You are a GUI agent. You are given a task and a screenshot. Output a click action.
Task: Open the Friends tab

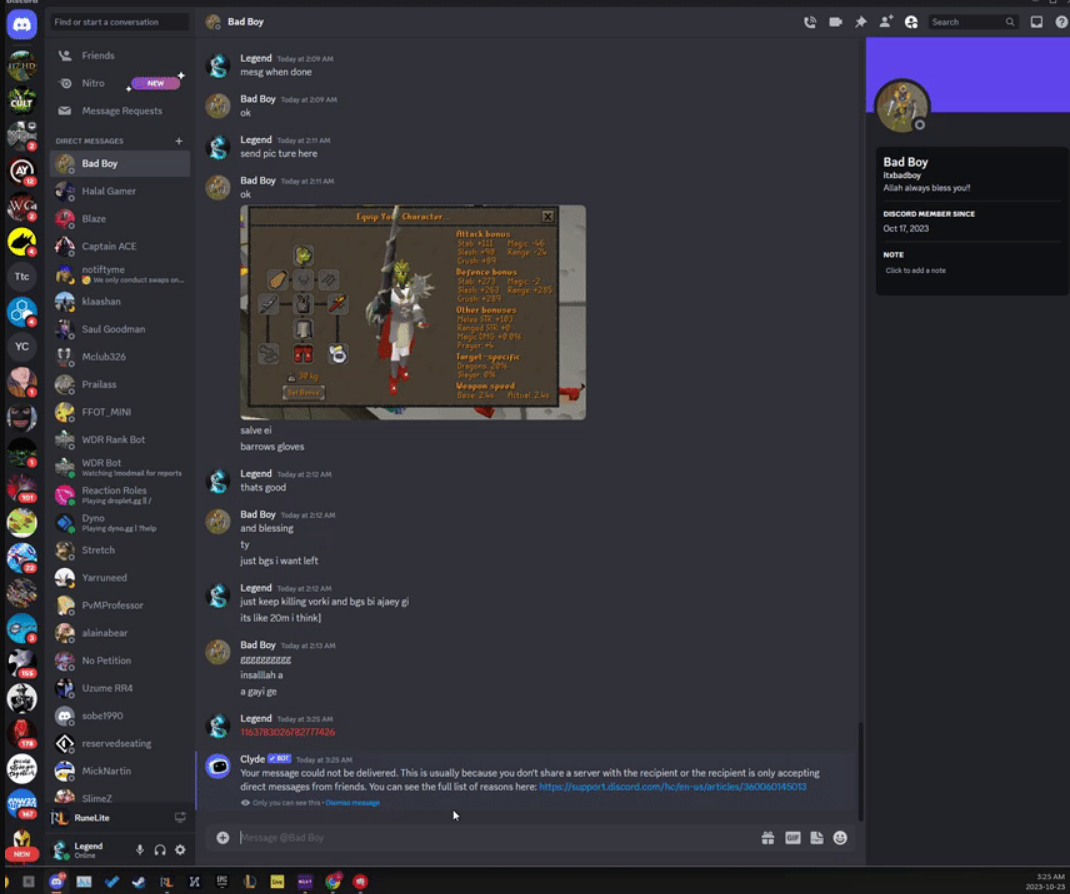click(x=120, y=55)
